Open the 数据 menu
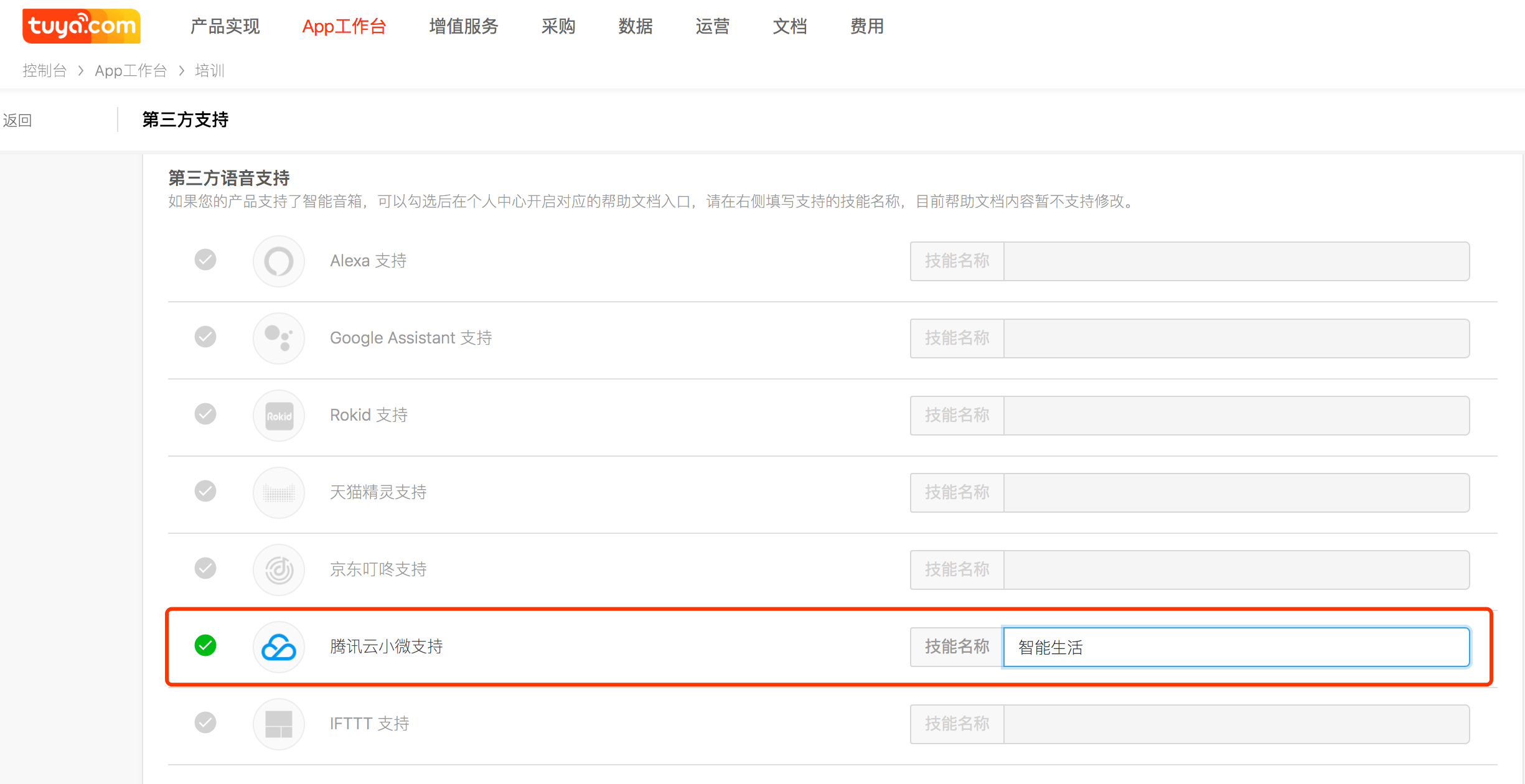This screenshot has width=1525, height=784. tap(636, 26)
